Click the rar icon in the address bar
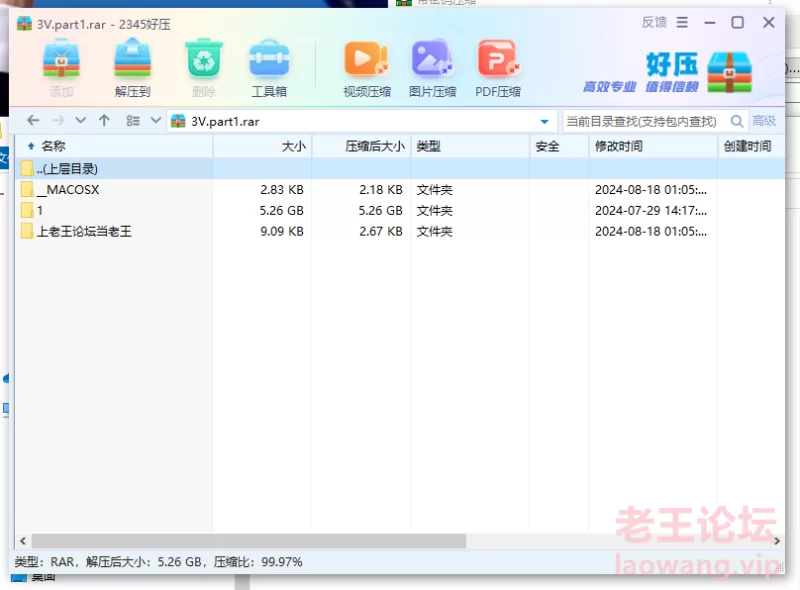This screenshot has height=590, width=800. tap(178, 121)
